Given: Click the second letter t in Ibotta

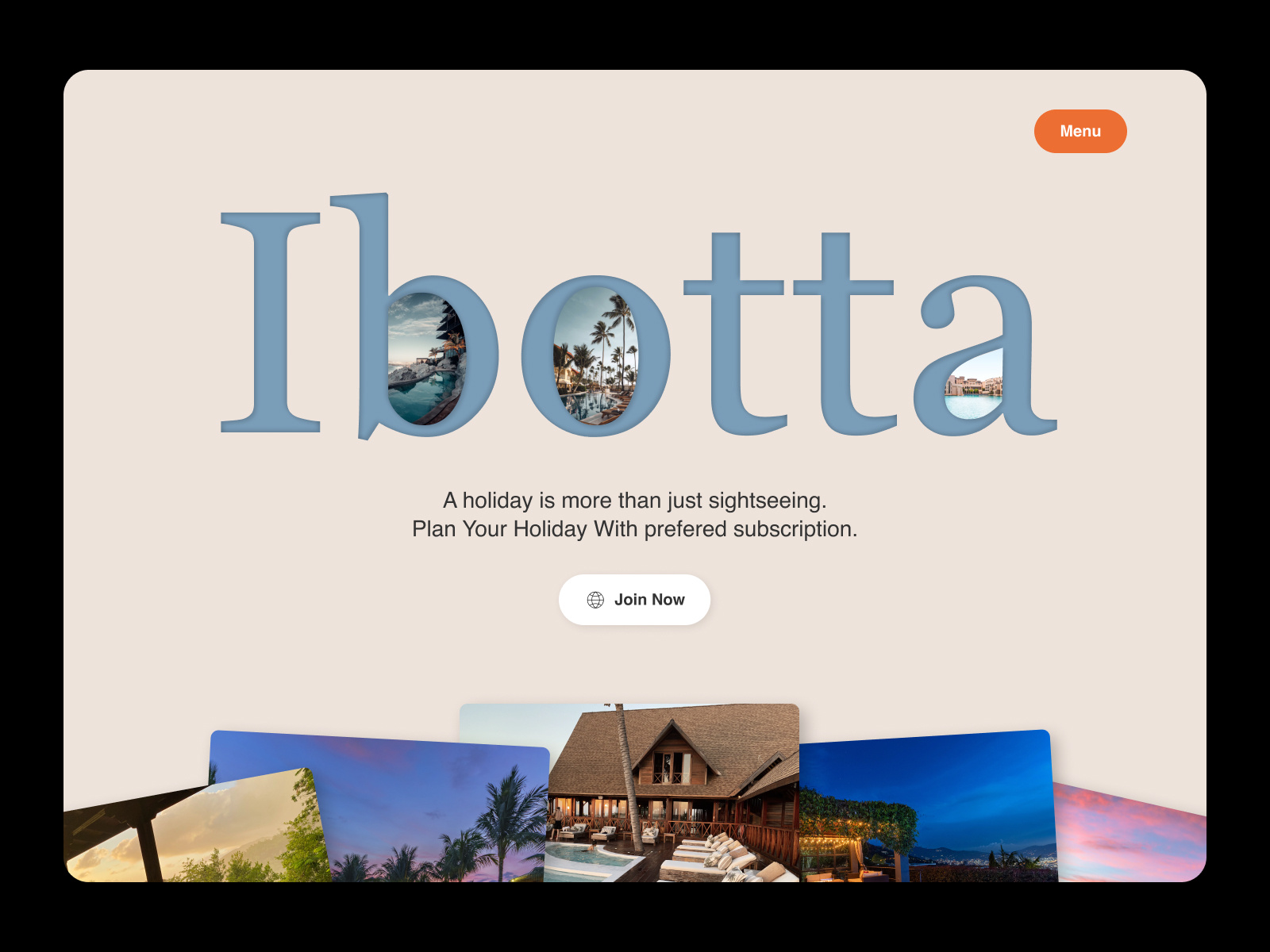Looking at the screenshot, I should [844, 333].
